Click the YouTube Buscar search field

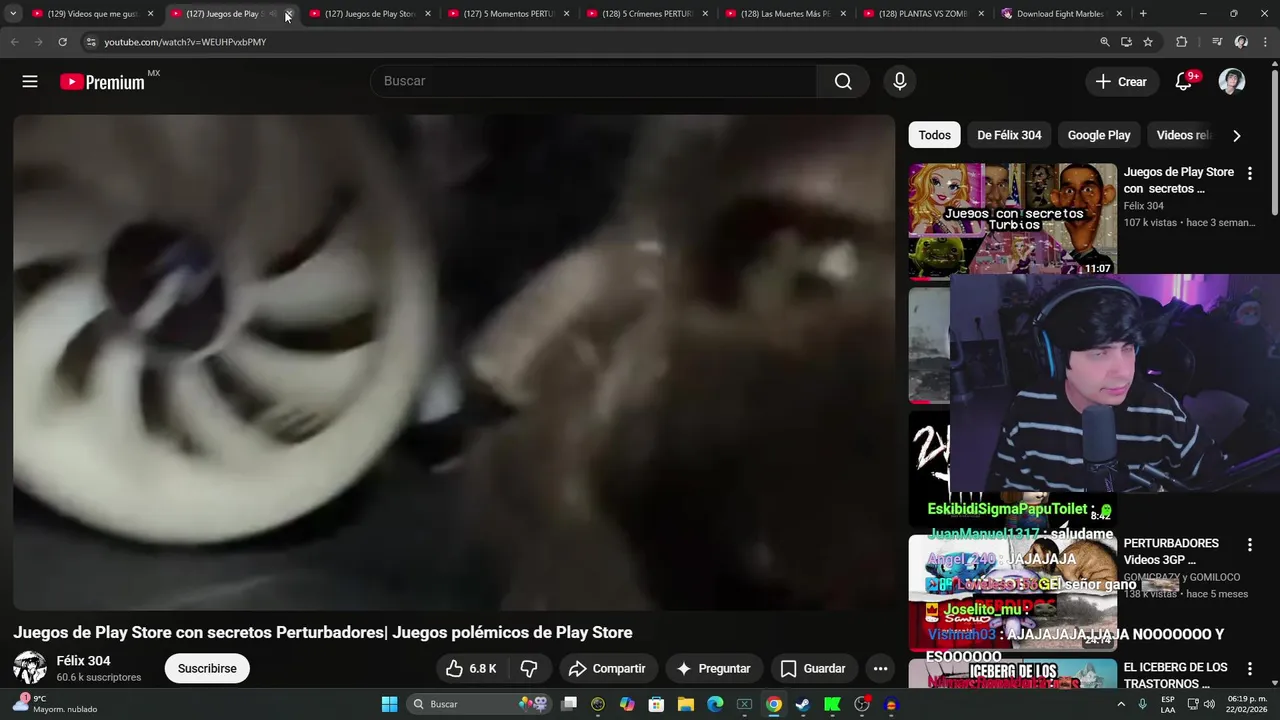594,81
